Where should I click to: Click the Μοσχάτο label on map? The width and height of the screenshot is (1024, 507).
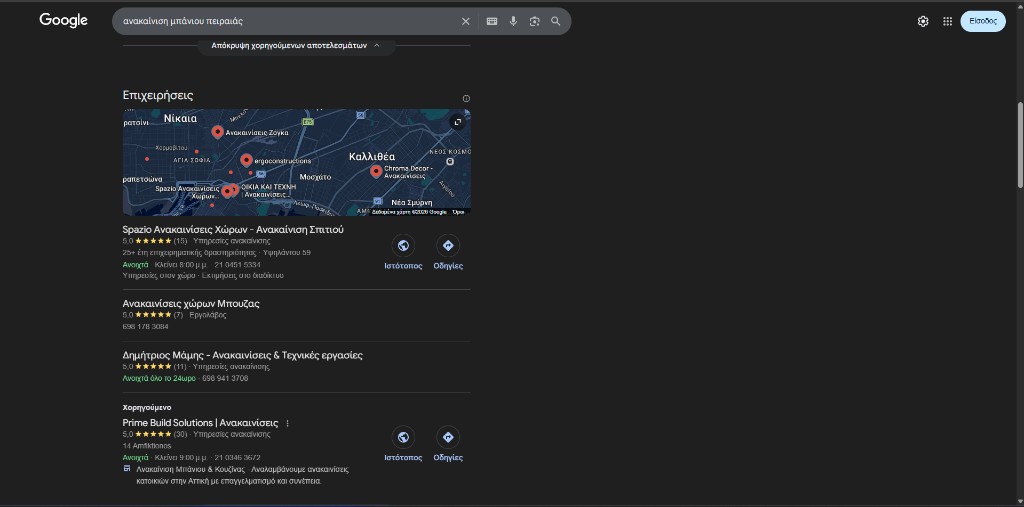[315, 177]
